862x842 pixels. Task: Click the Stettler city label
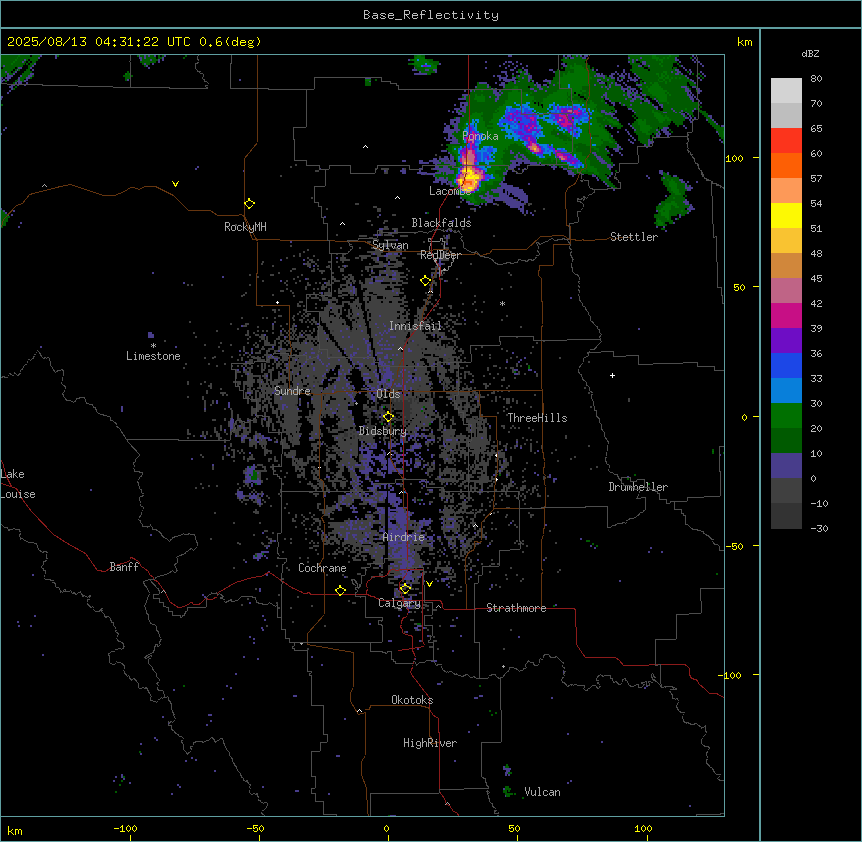pyautogui.click(x=634, y=237)
